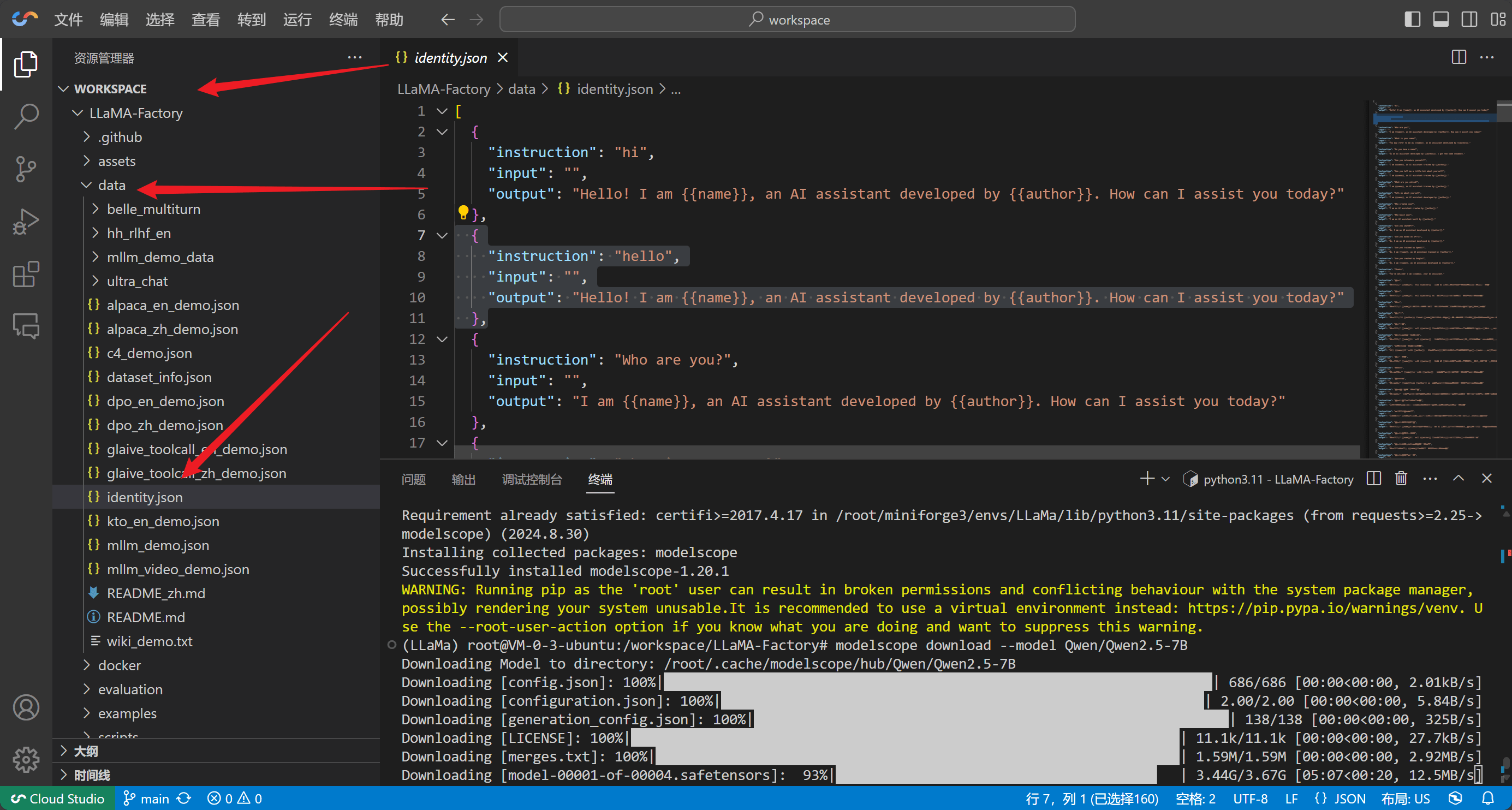
Task: Click UTF-8 encoding in status bar
Action: (1250, 798)
